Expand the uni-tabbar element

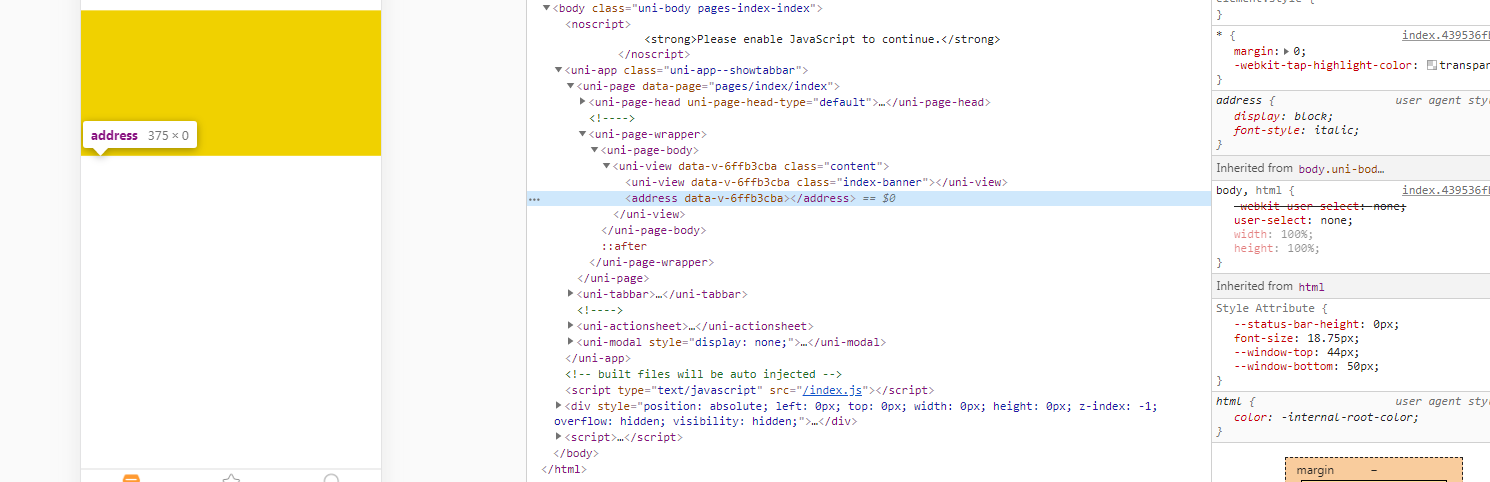(x=570, y=294)
